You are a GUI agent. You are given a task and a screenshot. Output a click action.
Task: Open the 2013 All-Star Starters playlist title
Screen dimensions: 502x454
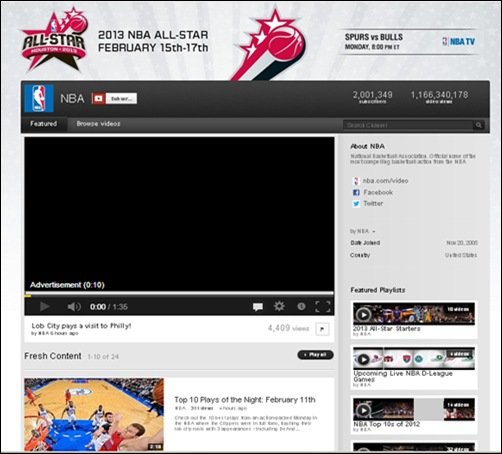(x=387, y=329)
